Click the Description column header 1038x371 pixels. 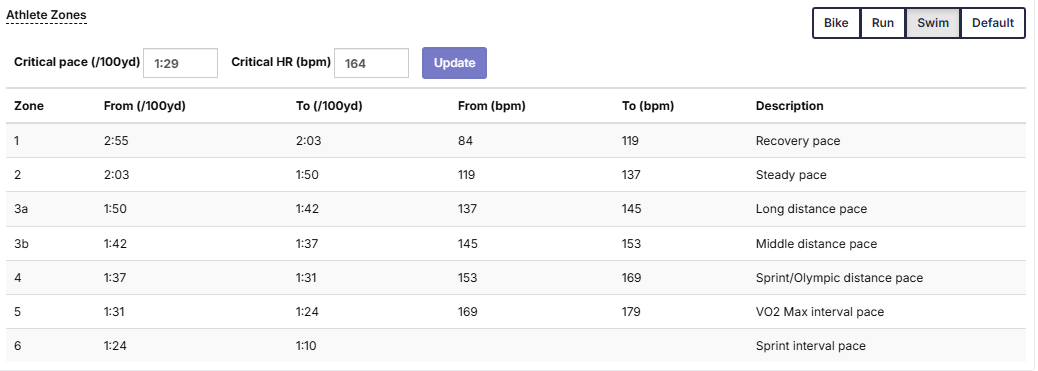pos(790,106)
